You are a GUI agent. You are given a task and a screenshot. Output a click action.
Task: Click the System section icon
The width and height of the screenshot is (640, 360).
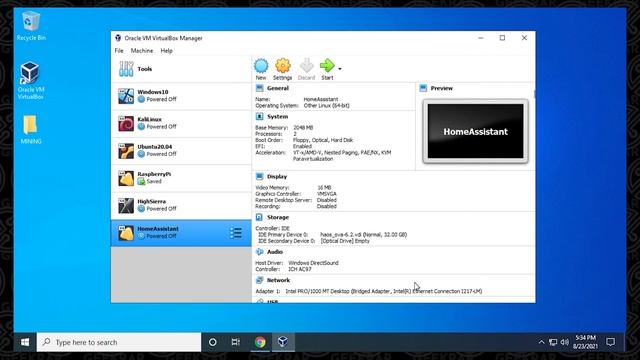(x=260, y=117)
